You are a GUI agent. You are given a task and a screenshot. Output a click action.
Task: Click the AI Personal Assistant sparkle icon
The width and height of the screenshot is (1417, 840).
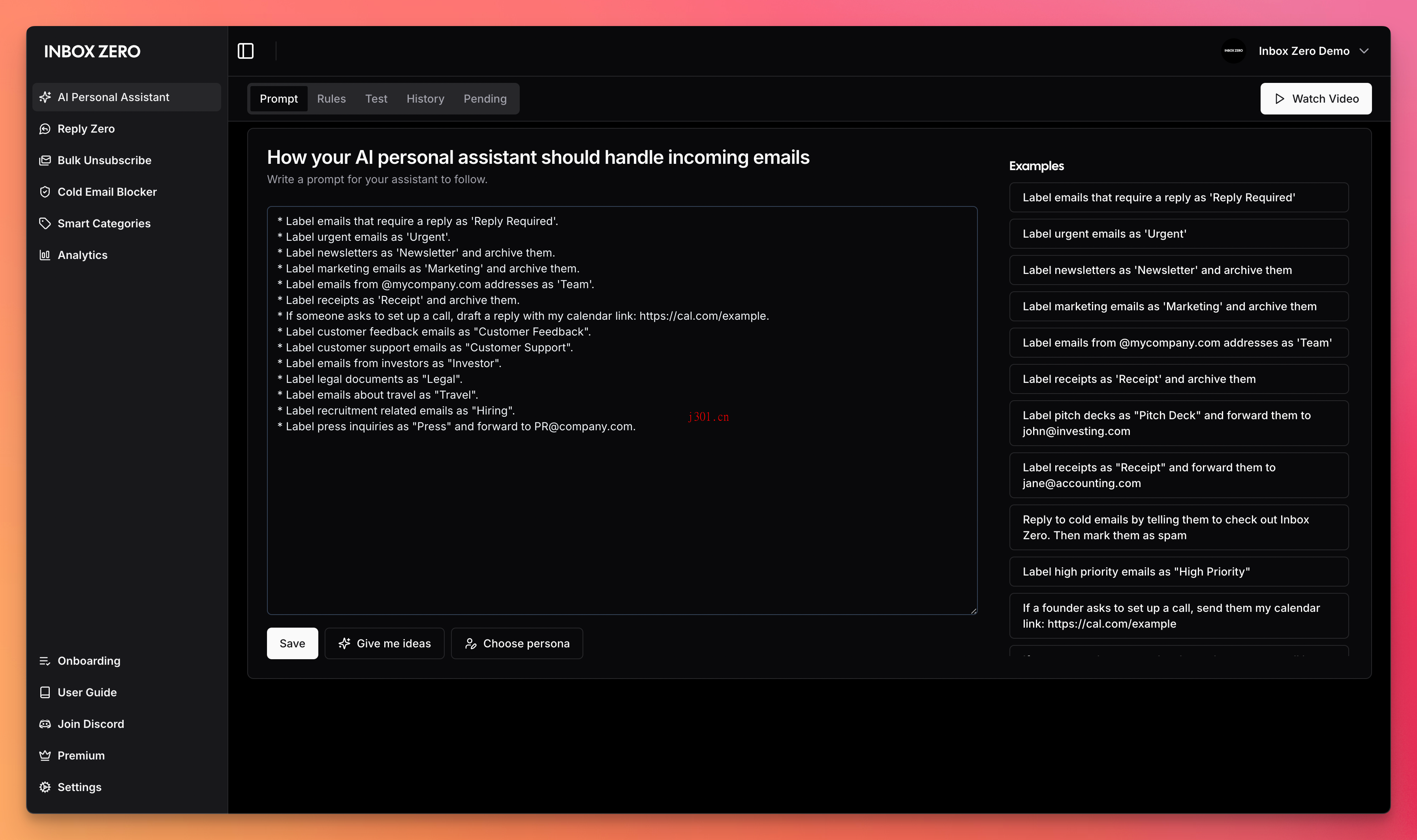[45, 97]
